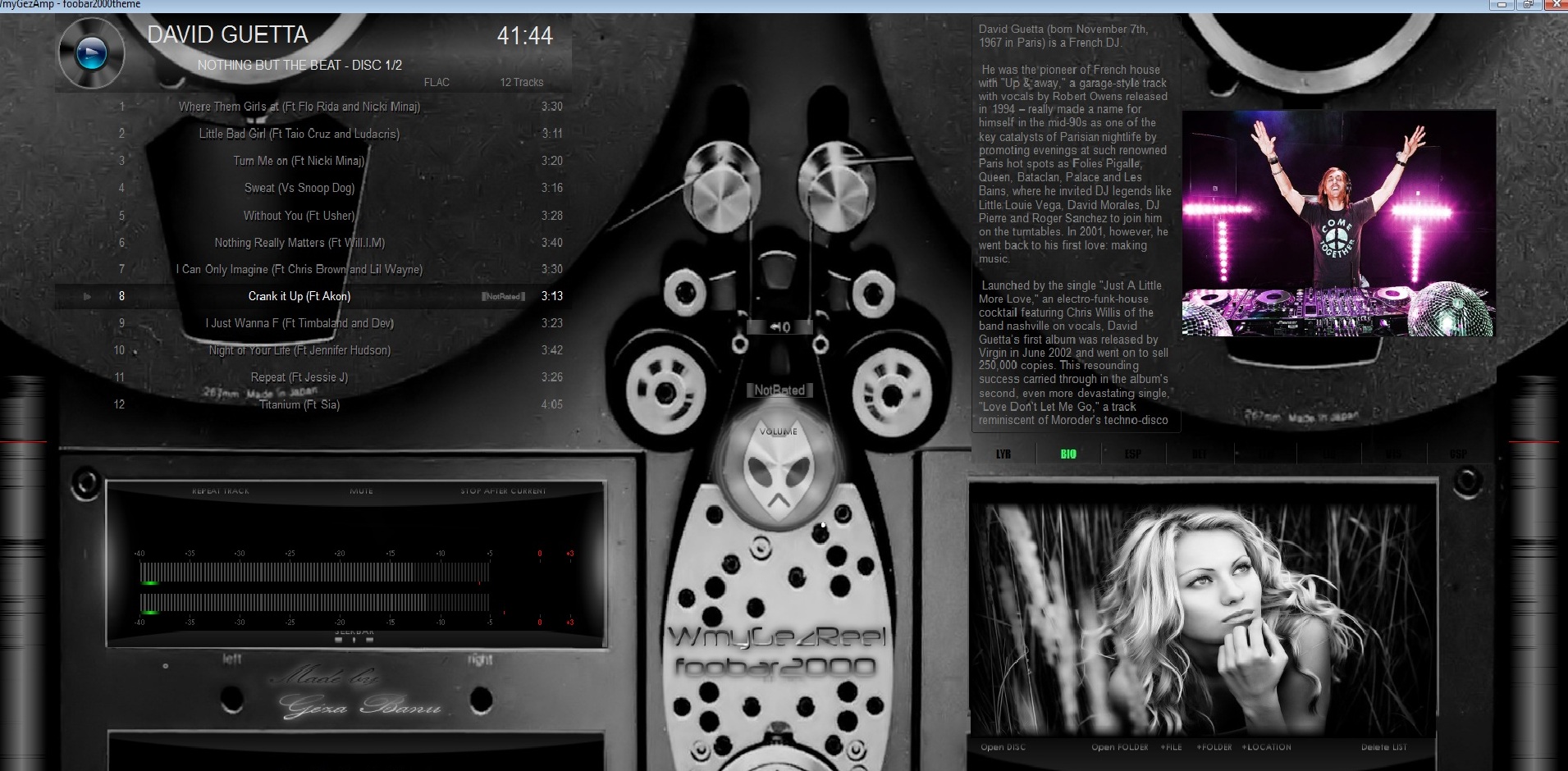Click the David Guetta concert photo
Screen dimensions: 1568x771
point(1337,223)
